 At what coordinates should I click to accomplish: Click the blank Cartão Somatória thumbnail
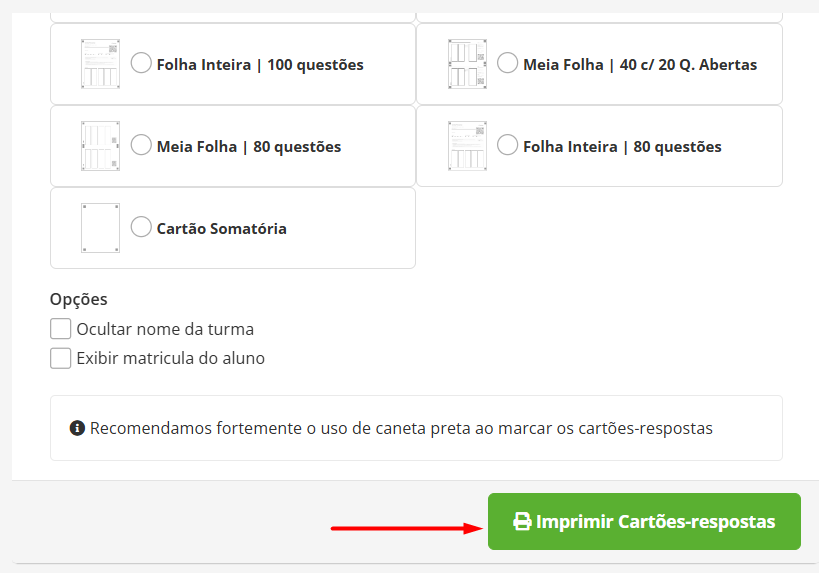(x=100, y=228)
